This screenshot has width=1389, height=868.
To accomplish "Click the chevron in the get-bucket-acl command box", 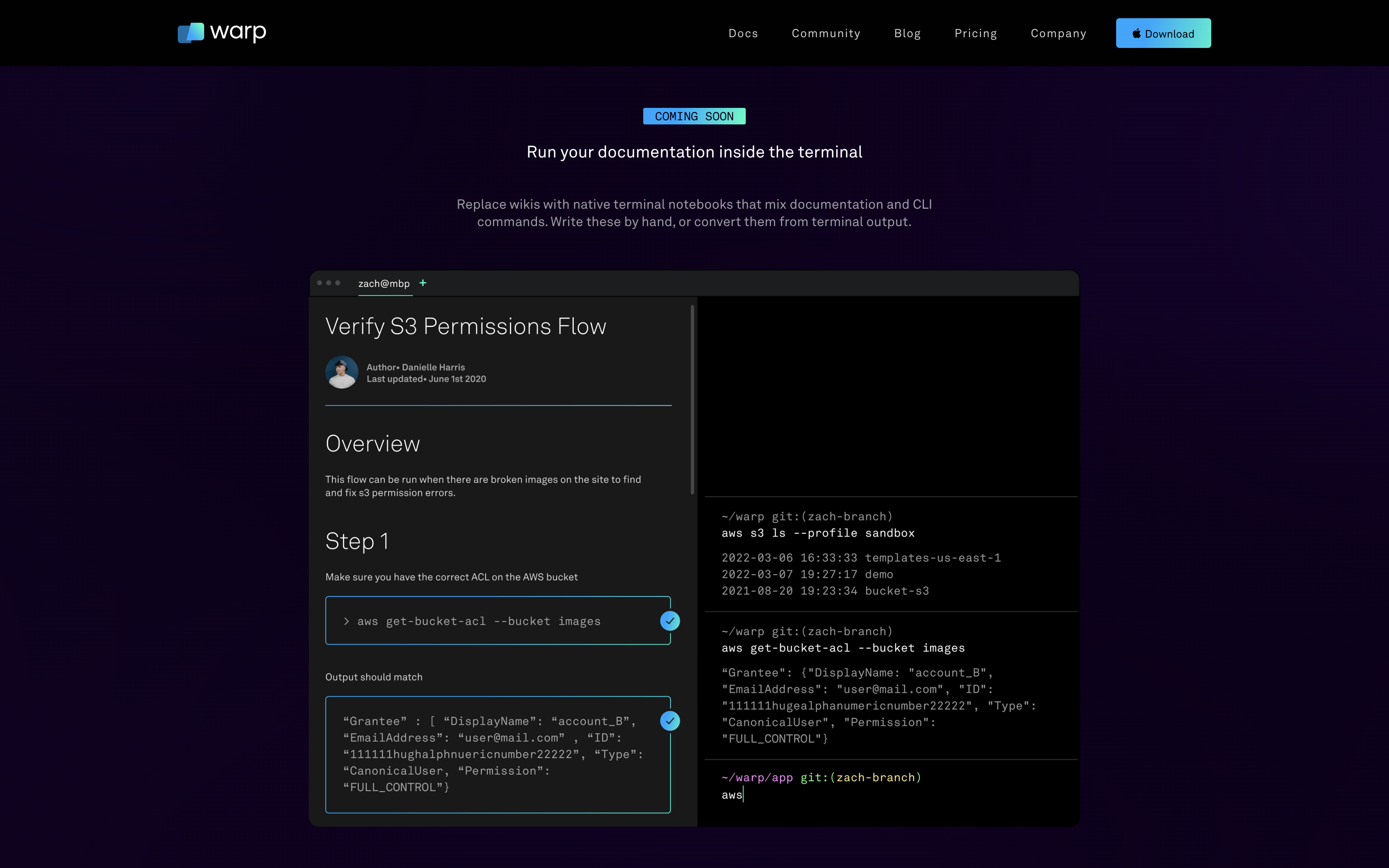I will pyautogui.click(x=346, y=621).
